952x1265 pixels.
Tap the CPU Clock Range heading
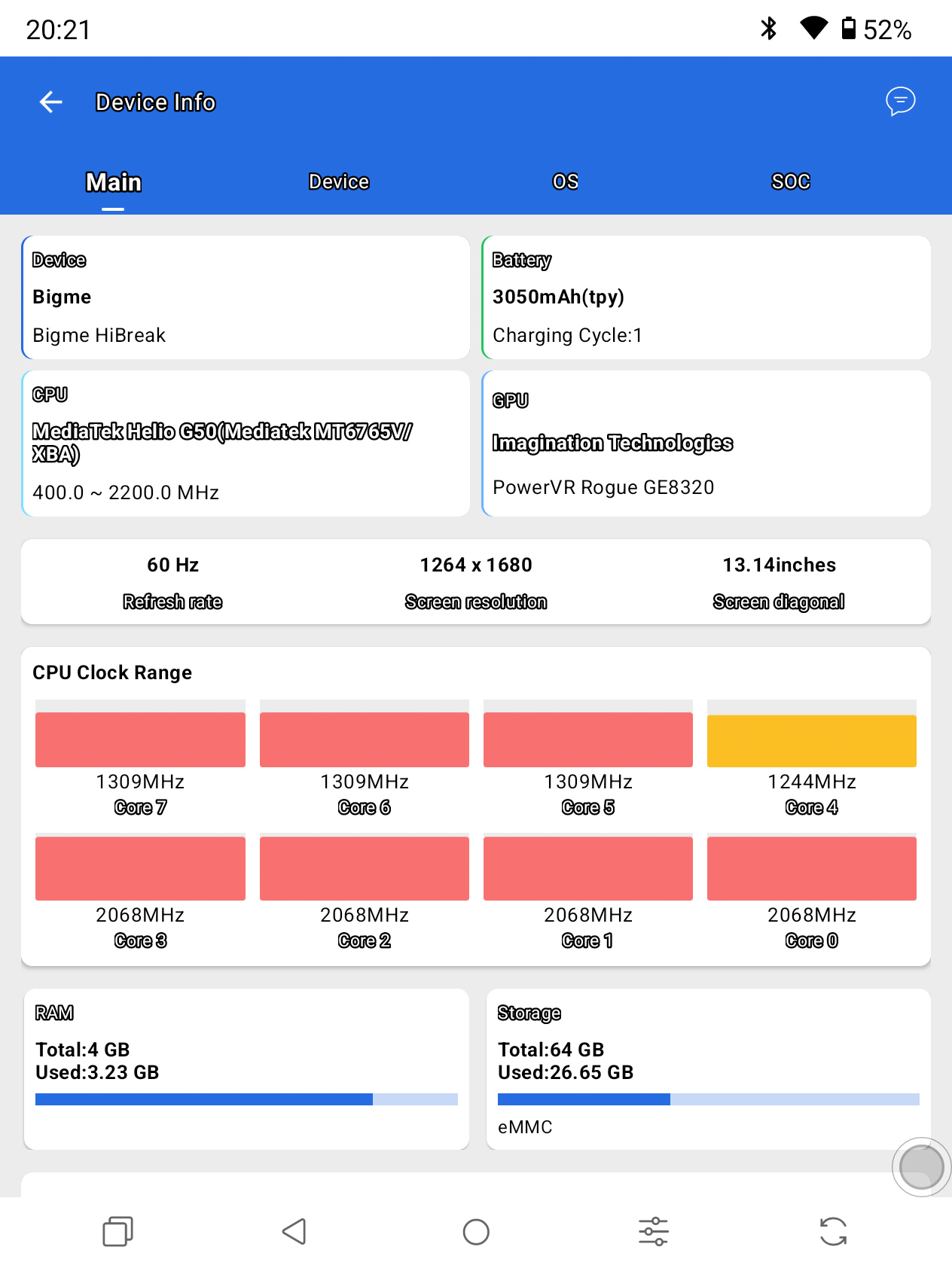pos(112,672)
